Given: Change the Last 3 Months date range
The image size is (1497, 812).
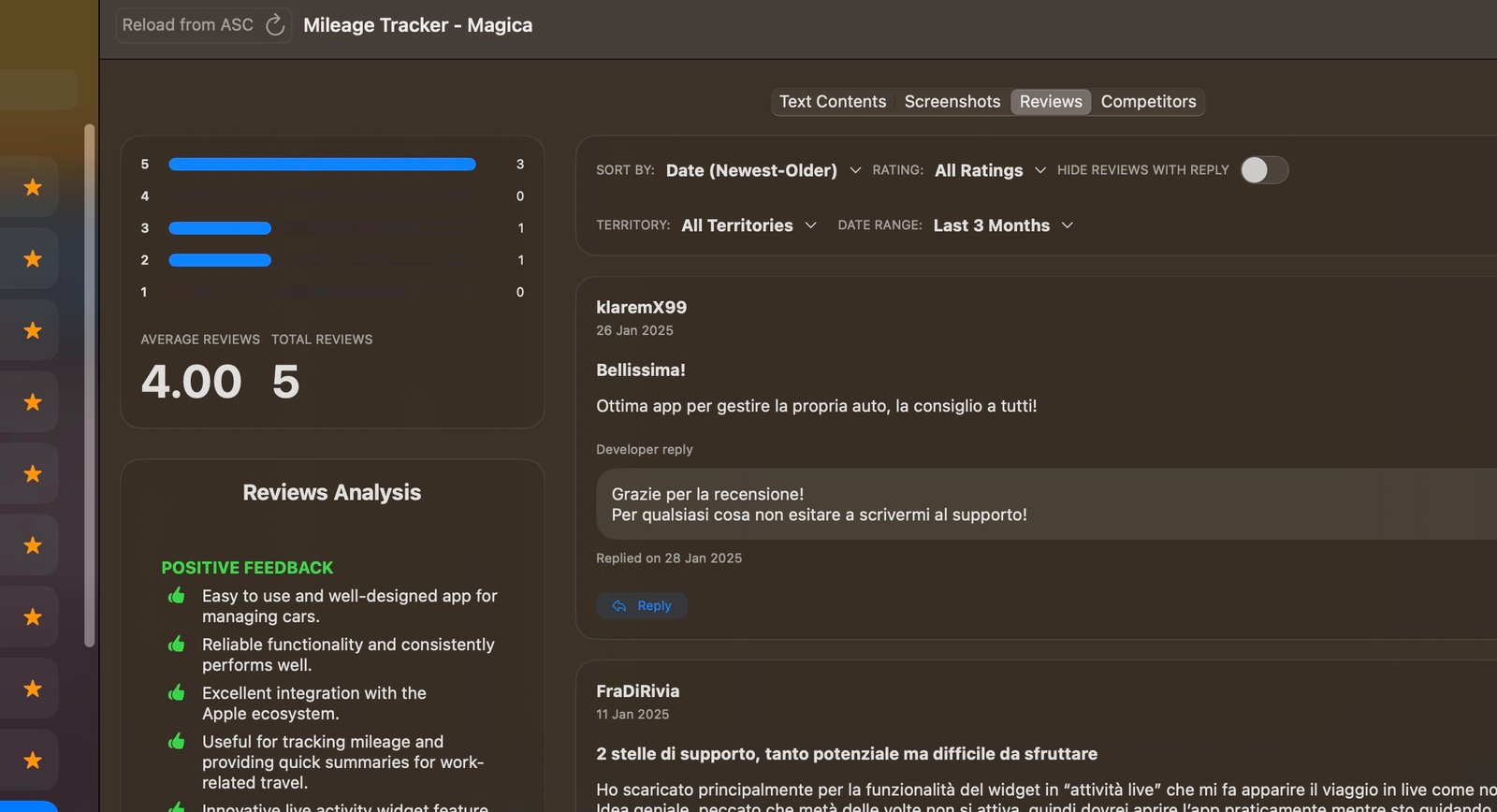Looking at the screenshot, I should point(1003,225).
